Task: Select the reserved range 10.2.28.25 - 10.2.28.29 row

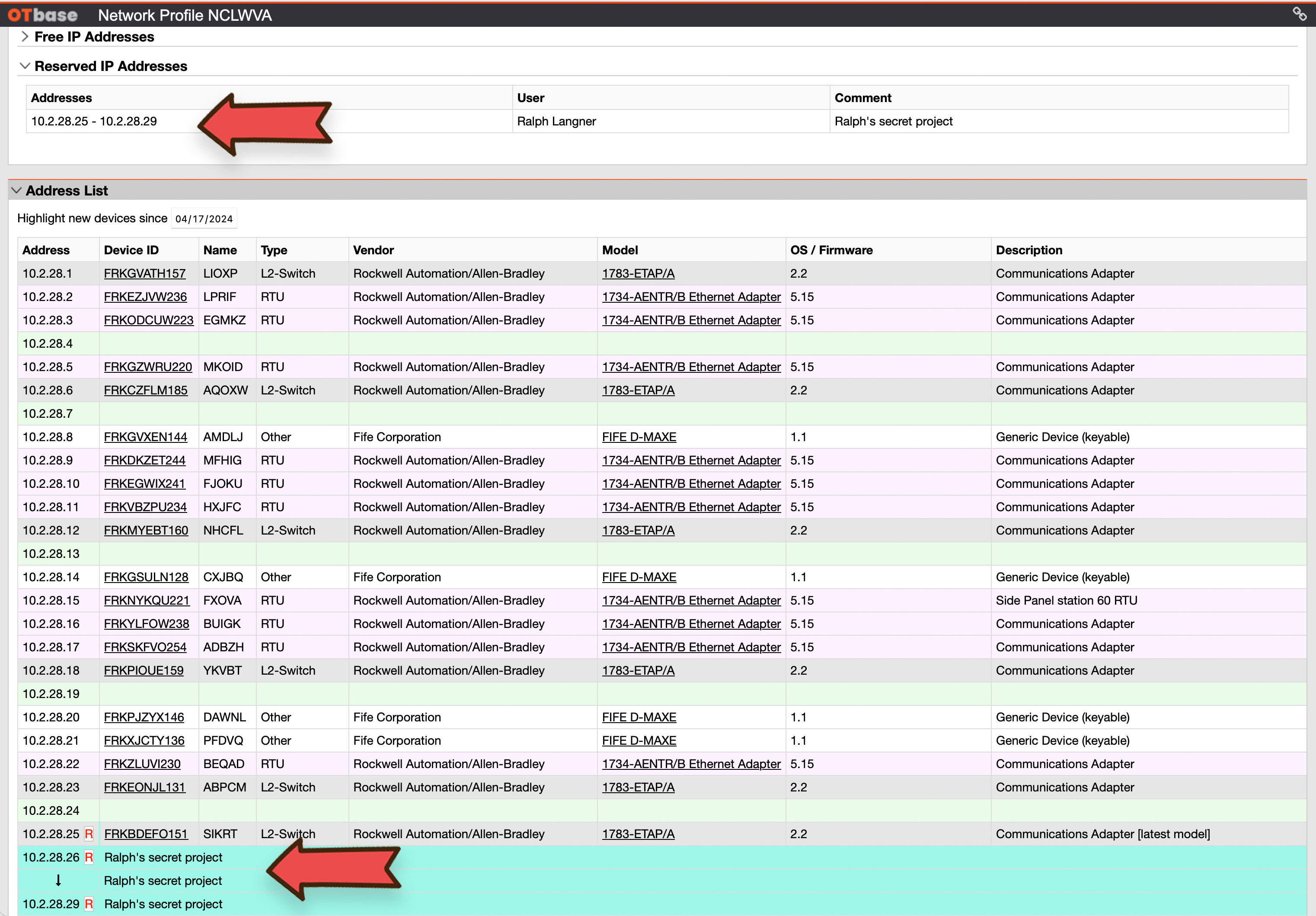Action: (94, 122)
